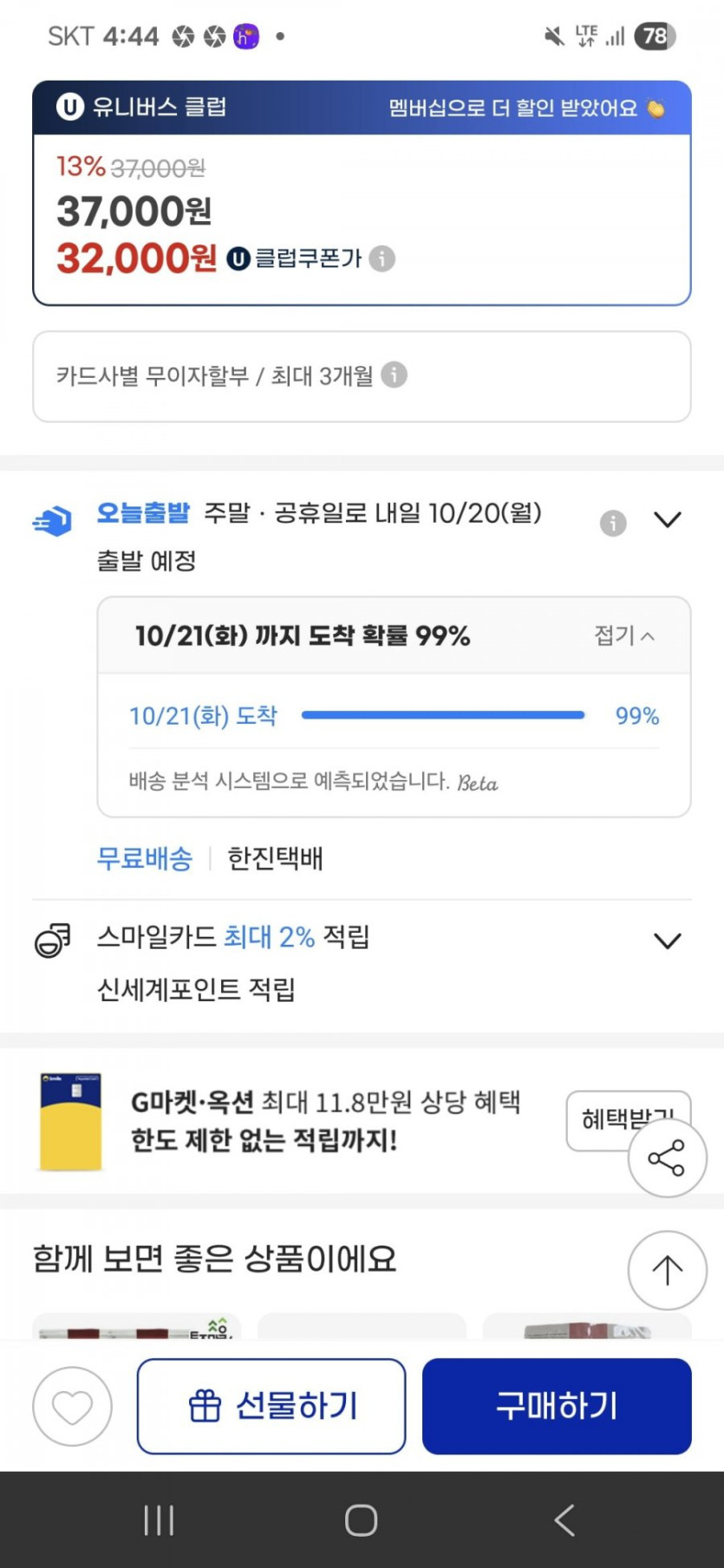Tap the 10/21 arrival probability progress bar

click(x=442, y=715)
